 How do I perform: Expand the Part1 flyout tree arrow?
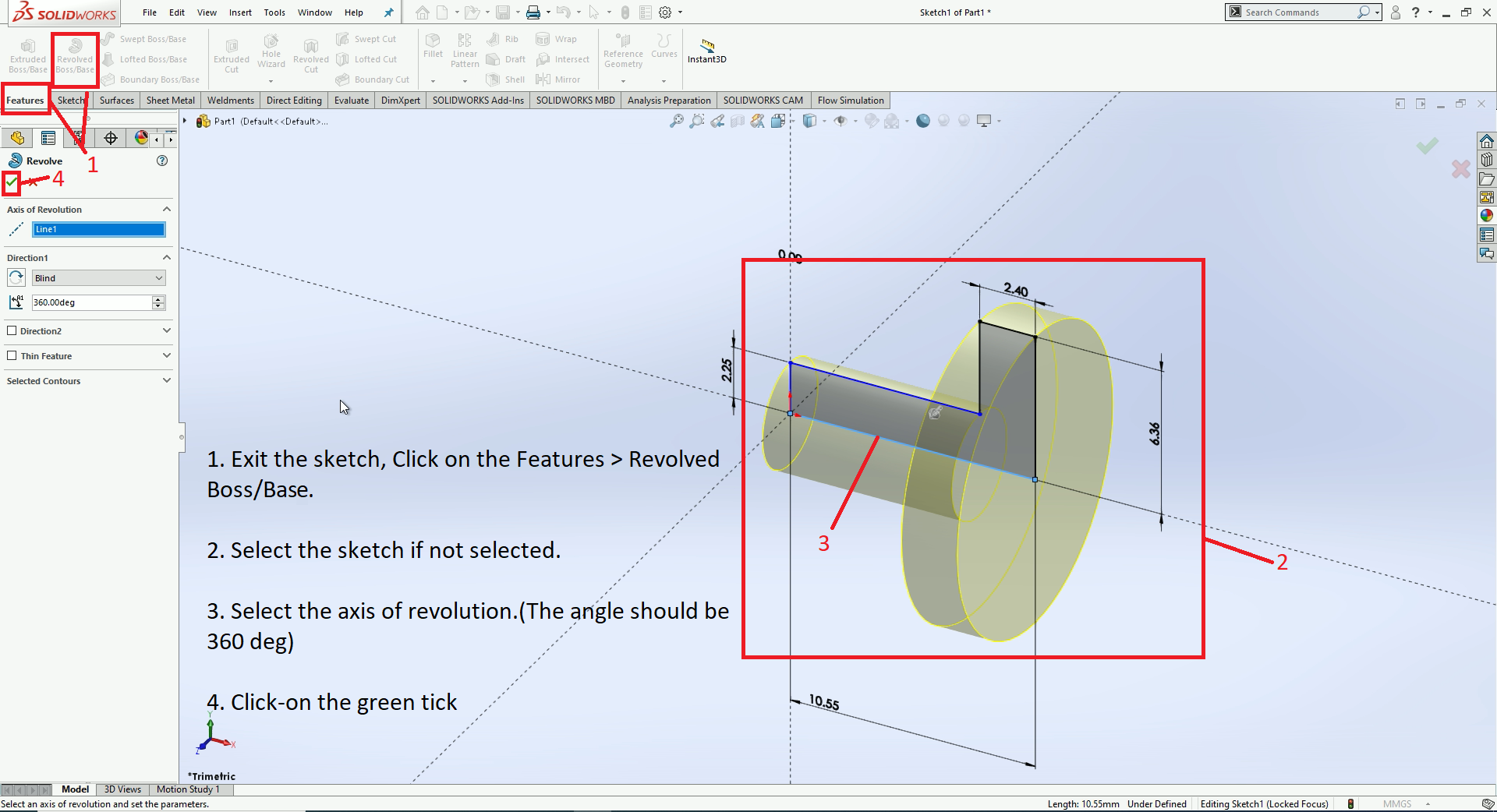[185, 121]
